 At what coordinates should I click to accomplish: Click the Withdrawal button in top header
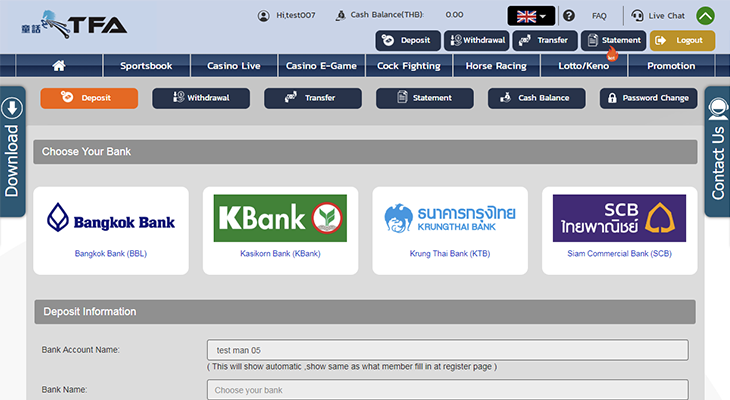(x=476, y=41)
